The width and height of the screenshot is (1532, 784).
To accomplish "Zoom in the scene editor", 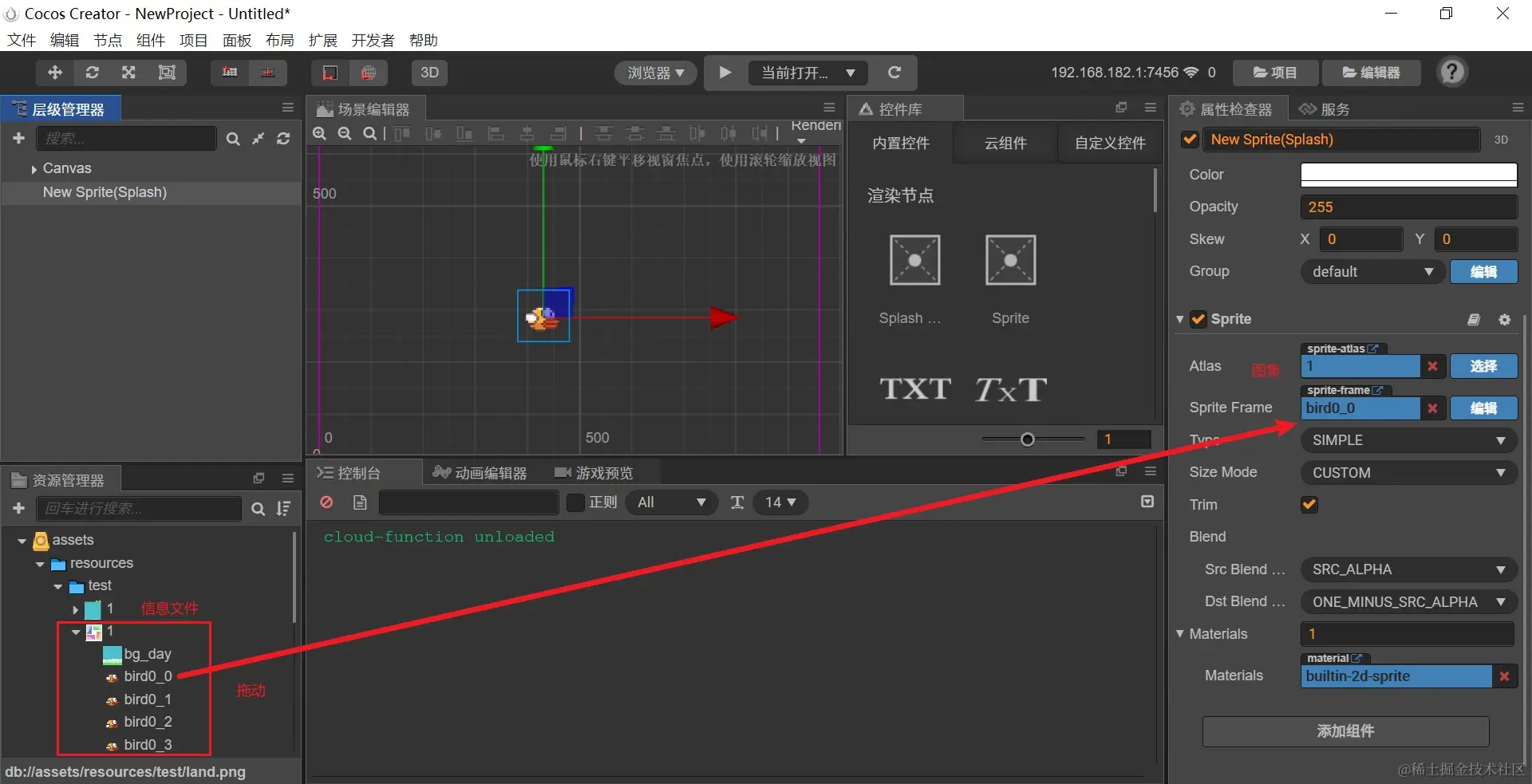I will 319,133.
